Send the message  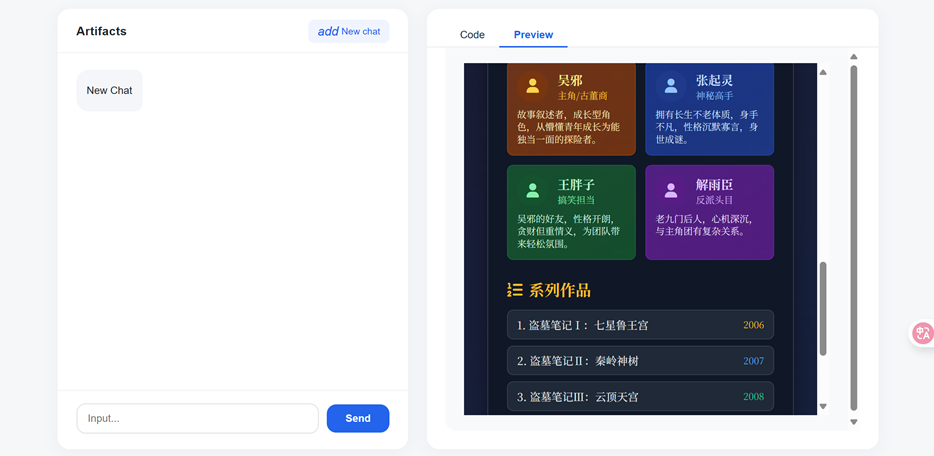coord(358,418)
